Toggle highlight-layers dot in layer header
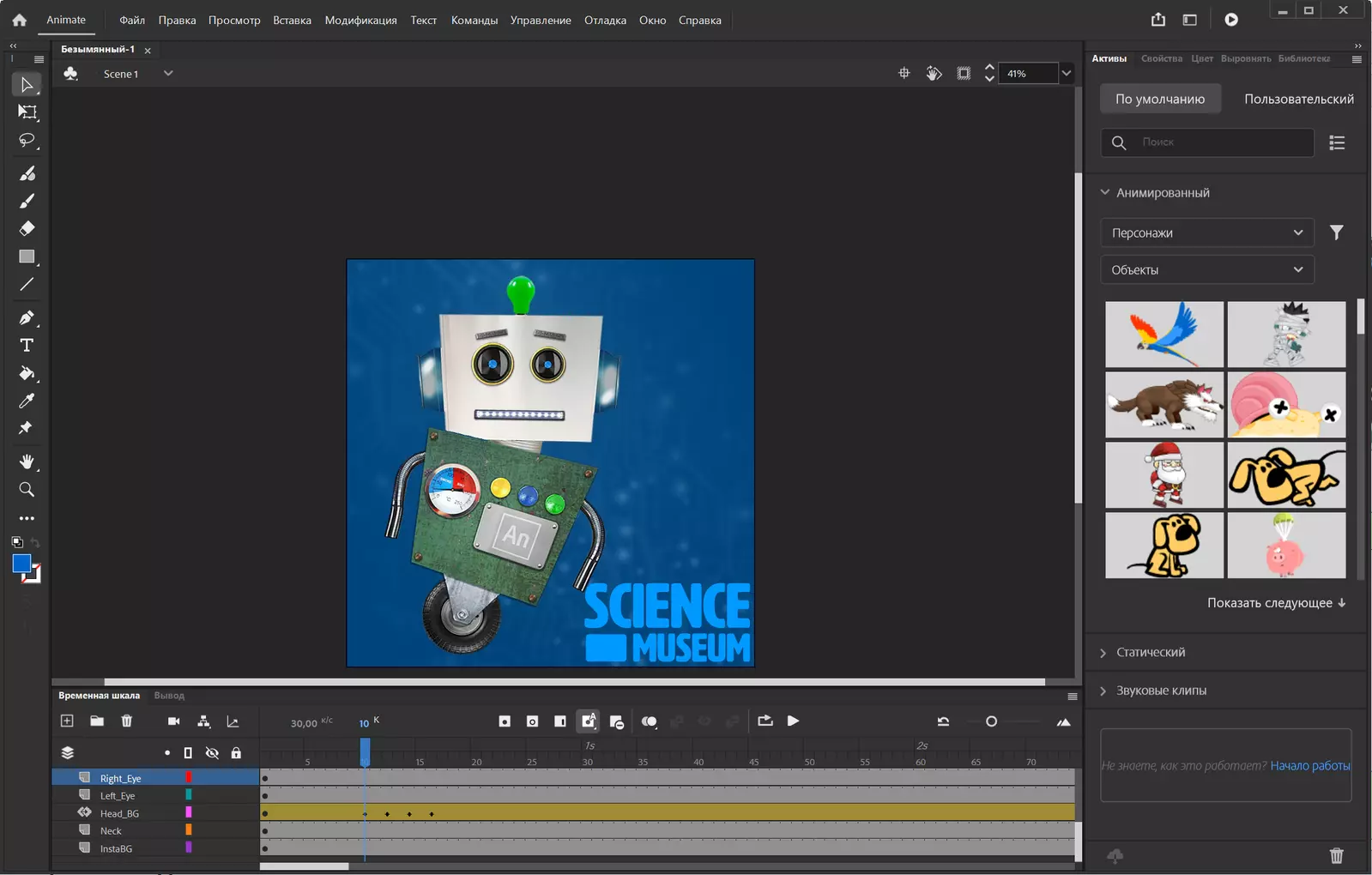The image size is (1372, 875). [x=167, y=753]
